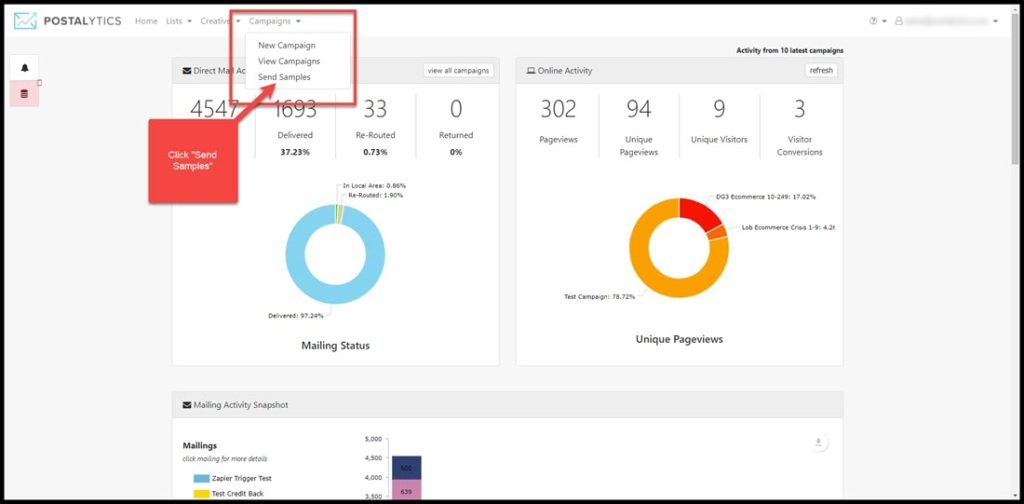The height and width of the screenshot is (504, 1024).
Task: Select View Campaigns menu entry
Action: click(x=289, y=61)
